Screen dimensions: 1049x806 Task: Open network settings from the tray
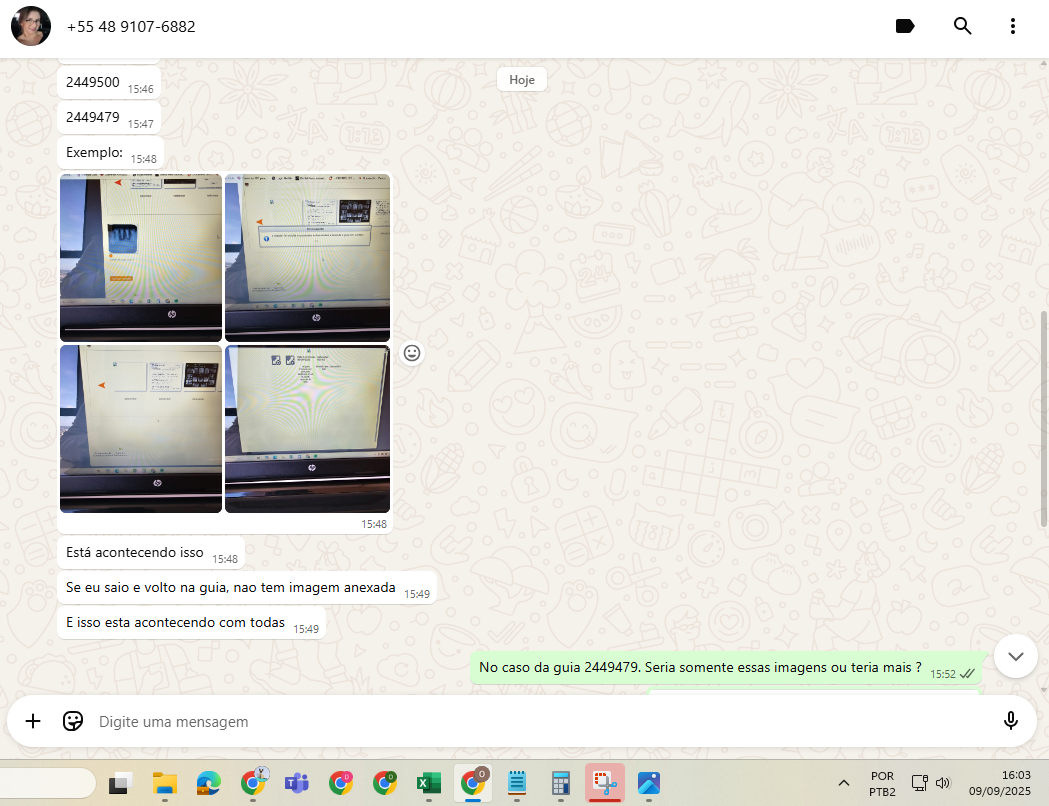pos(919,783)
